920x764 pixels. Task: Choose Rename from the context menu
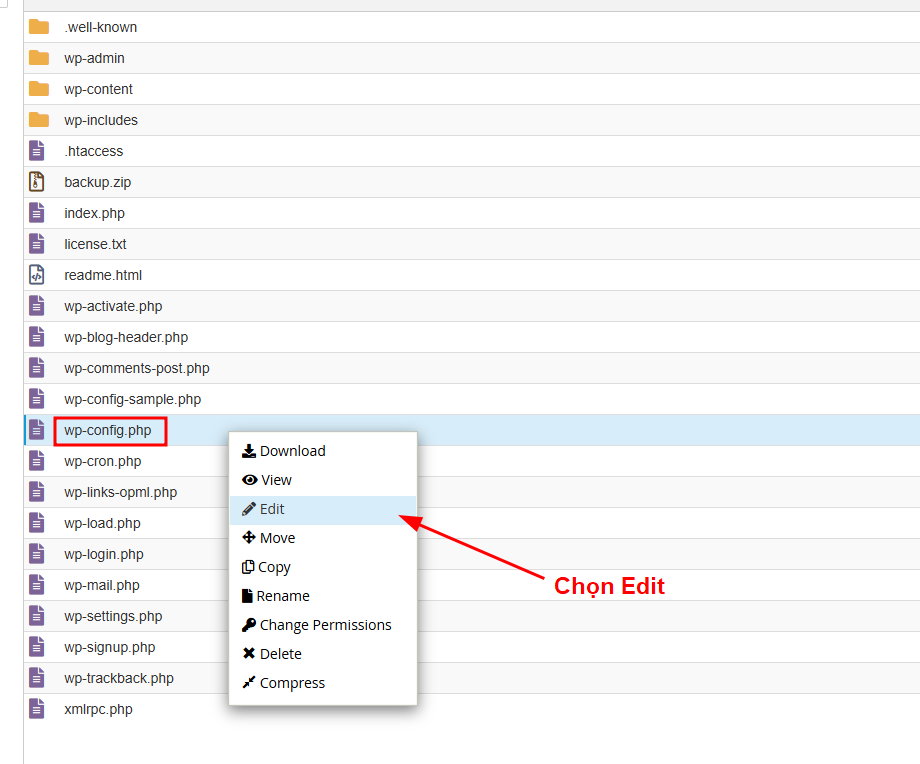point(323,596)
